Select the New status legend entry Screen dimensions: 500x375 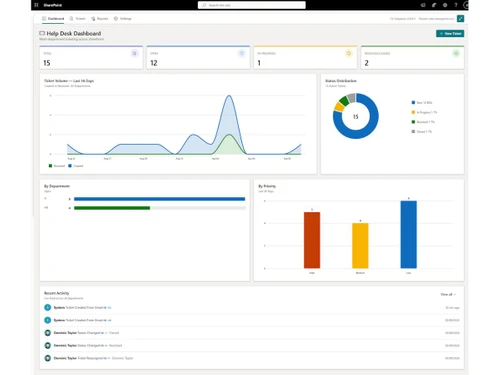click(x=422, y=103)
